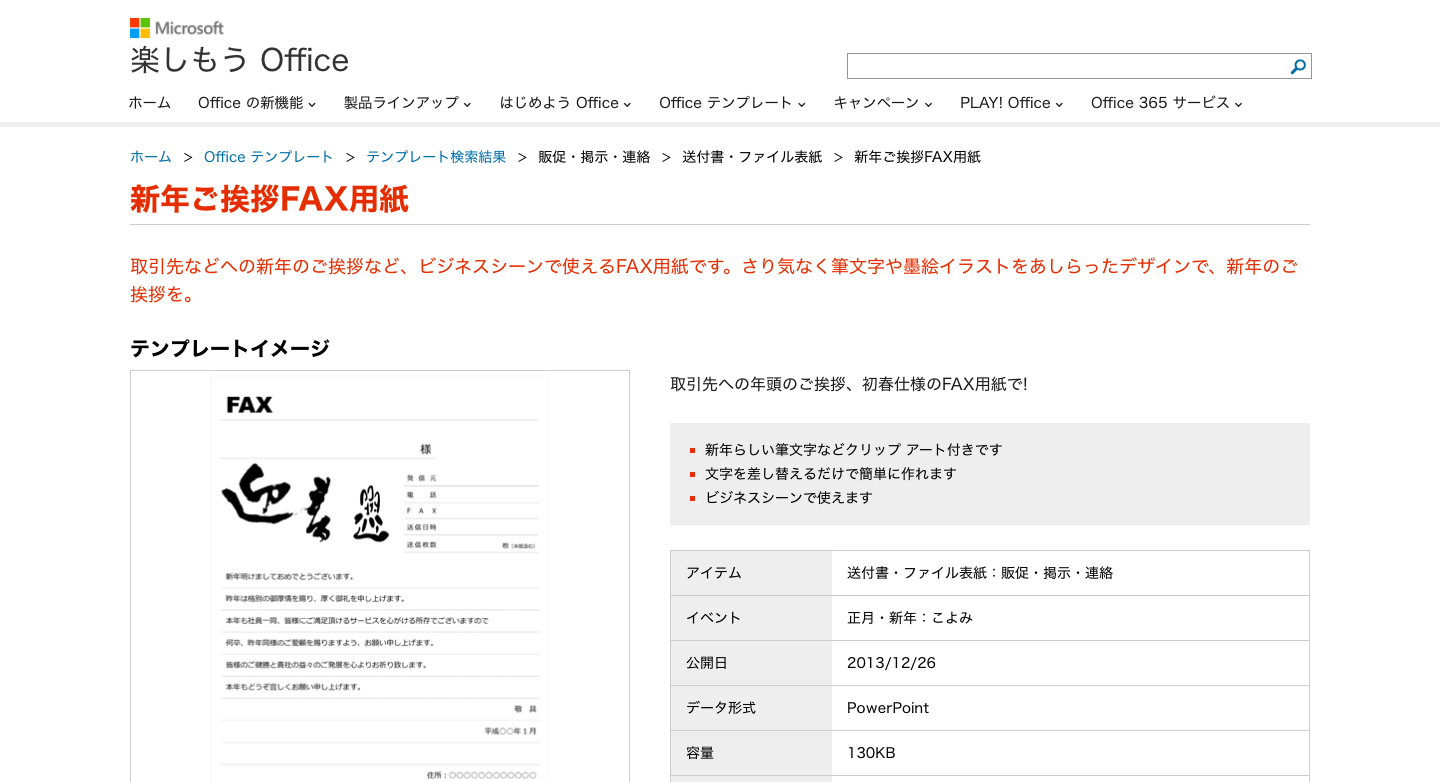The width and height of the screenshot is (1440, 782).
Task: Click the search magnifier icon
Action: [x=1297, y=67]
